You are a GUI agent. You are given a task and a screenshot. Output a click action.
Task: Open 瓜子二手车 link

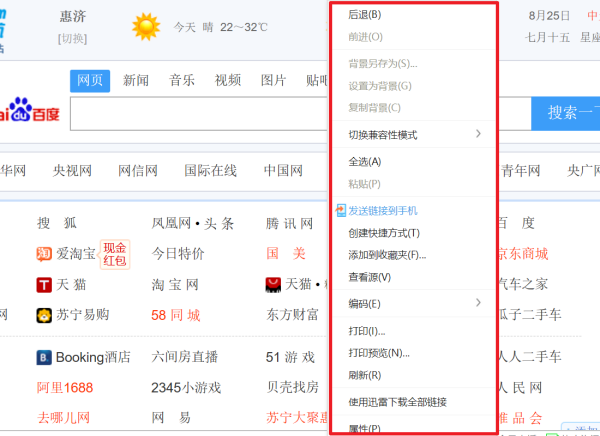[530, 315]
